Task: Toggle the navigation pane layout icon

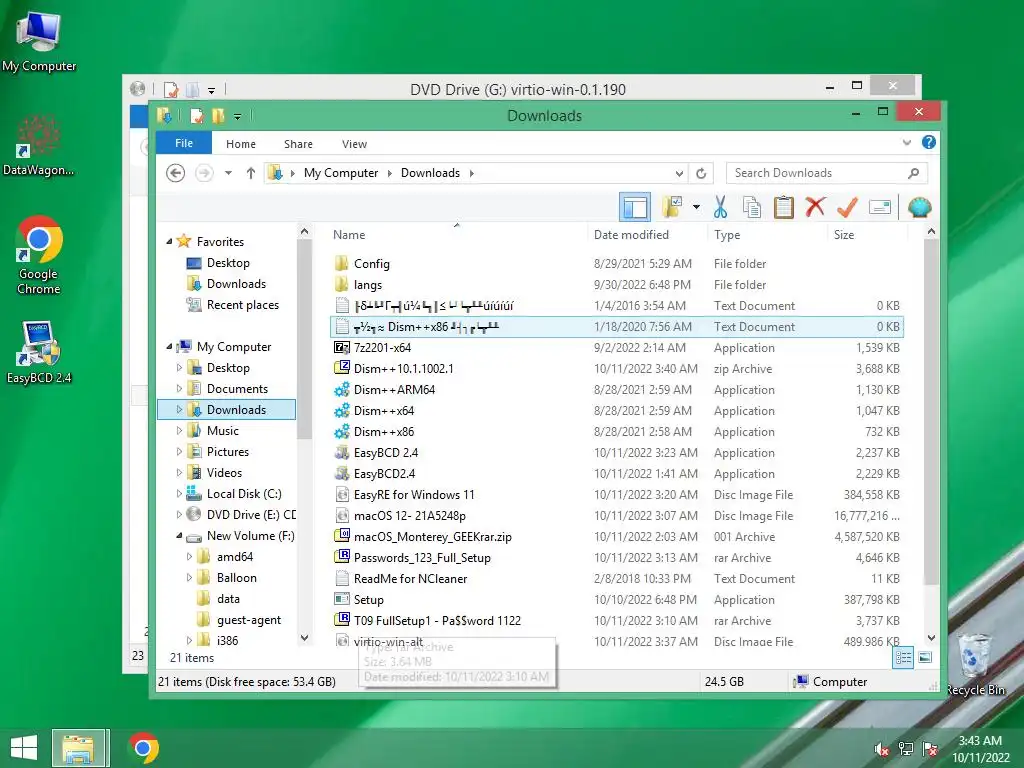Action: [635, 208]
